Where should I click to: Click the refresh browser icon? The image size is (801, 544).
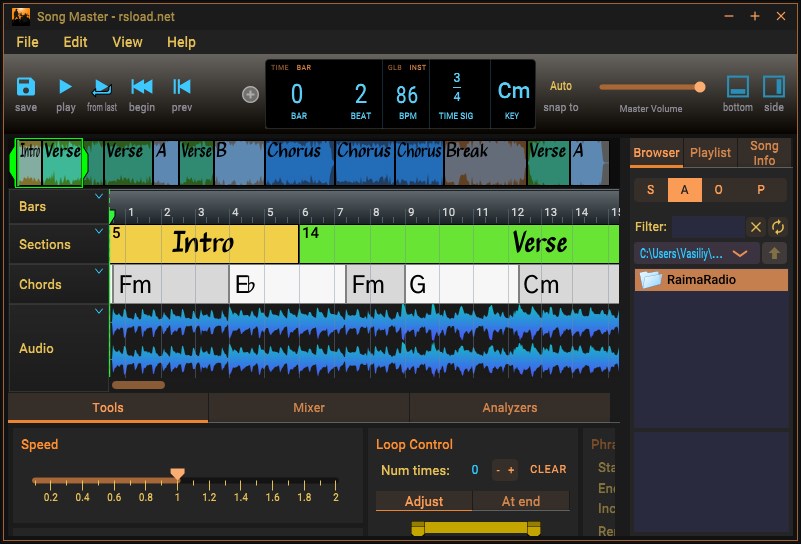[x=777, y=227]
